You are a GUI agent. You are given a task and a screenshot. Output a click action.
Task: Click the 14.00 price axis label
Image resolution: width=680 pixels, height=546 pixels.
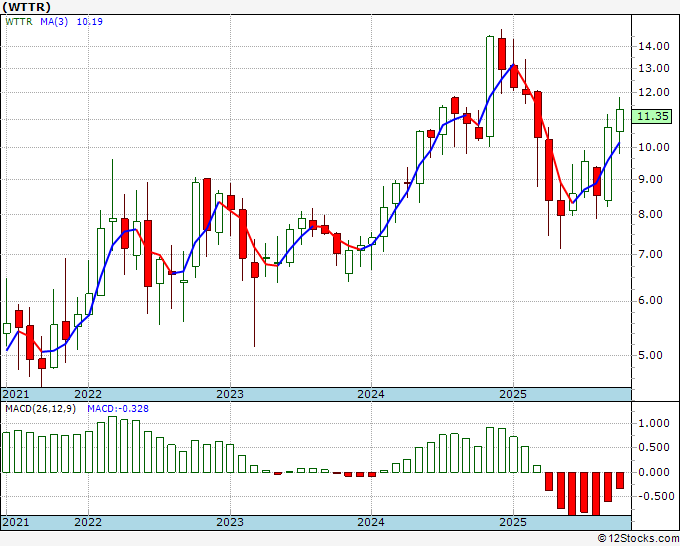point(654,46)
